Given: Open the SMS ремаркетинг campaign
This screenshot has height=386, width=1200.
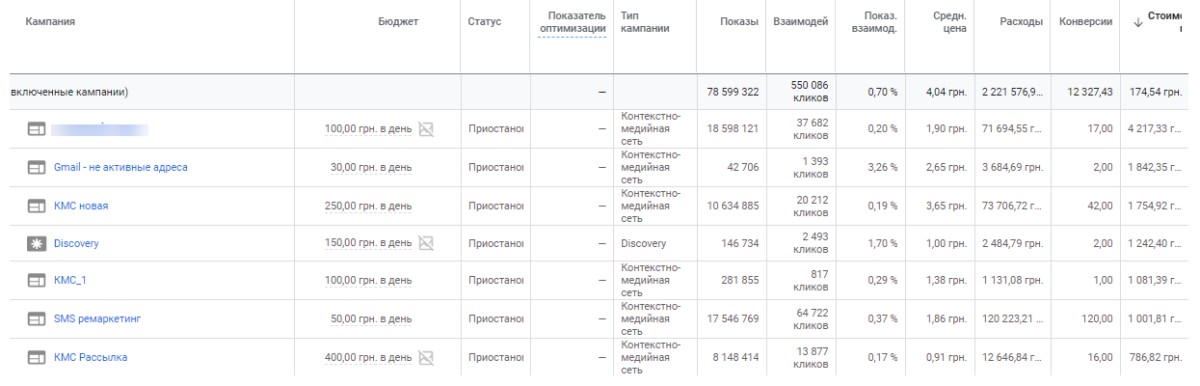Looking at the screenshot, I should (x=98, y=319).
